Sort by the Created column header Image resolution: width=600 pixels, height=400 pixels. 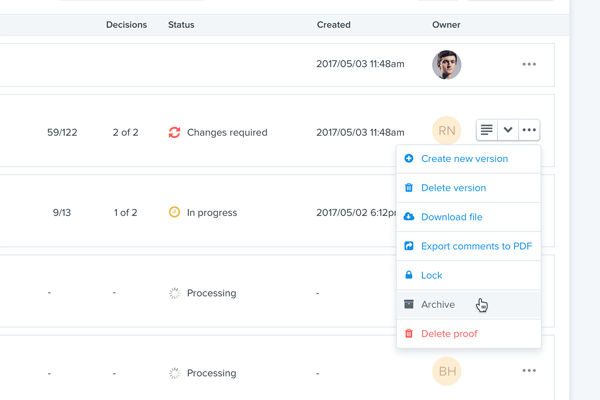333,25
